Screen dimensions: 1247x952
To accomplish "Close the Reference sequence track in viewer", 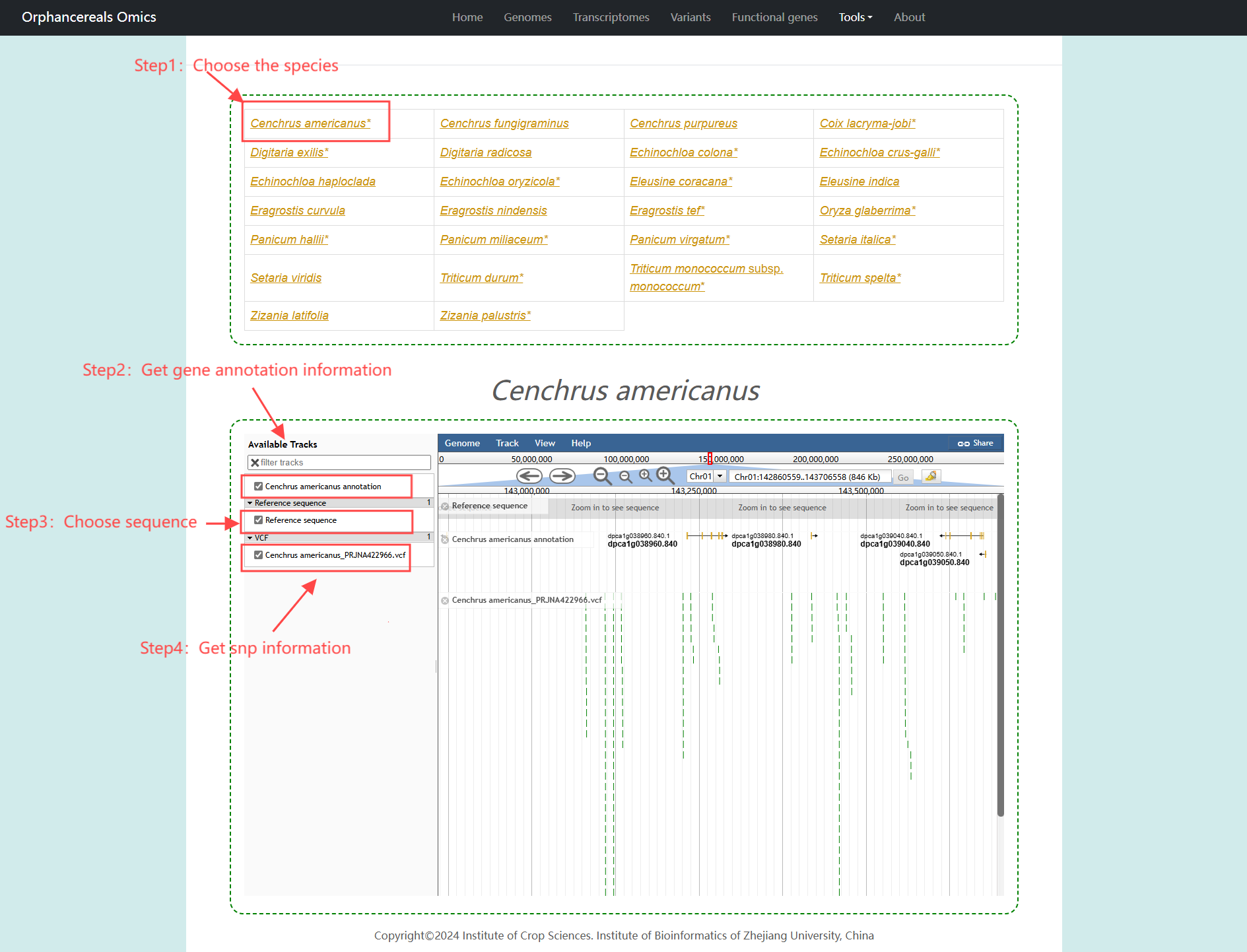I will (x=445, y=506).
